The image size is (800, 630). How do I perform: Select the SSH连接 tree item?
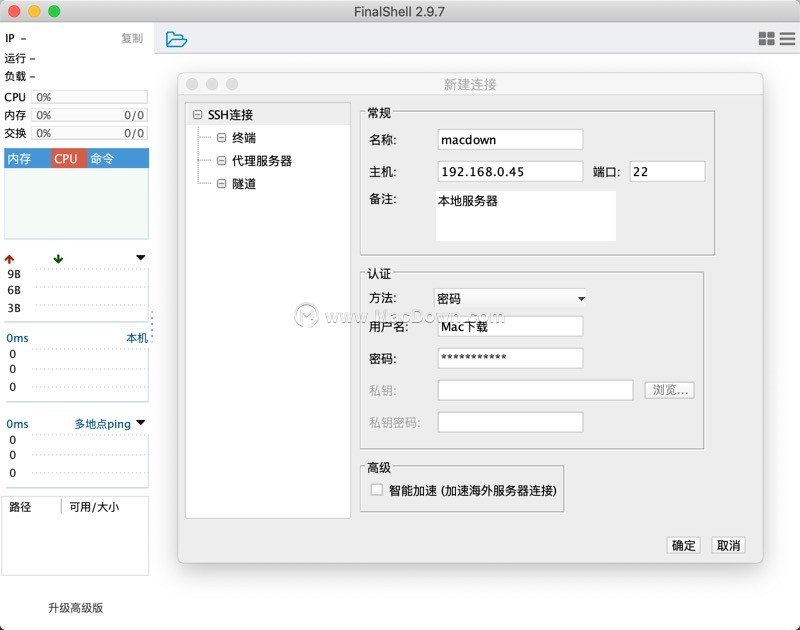point(230,115)
